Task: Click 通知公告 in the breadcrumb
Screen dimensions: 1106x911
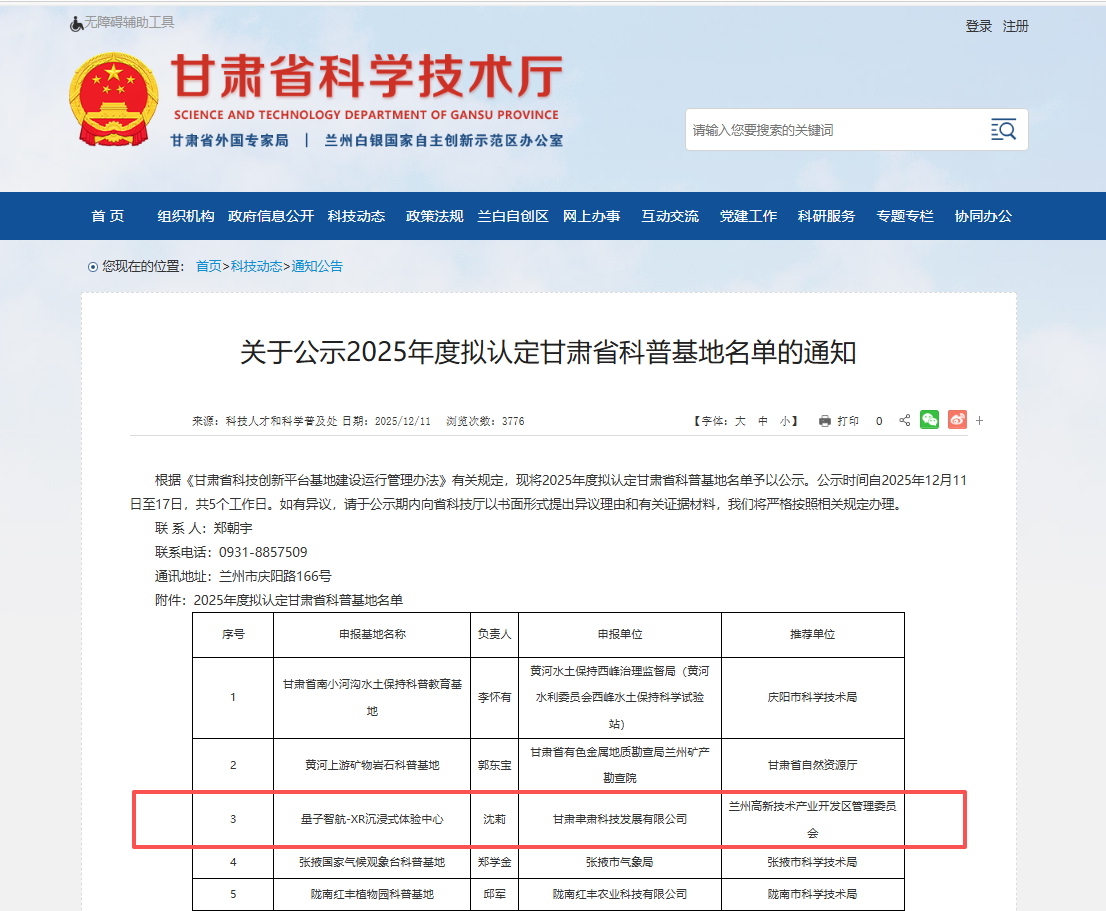Action: tap(317, 266)
